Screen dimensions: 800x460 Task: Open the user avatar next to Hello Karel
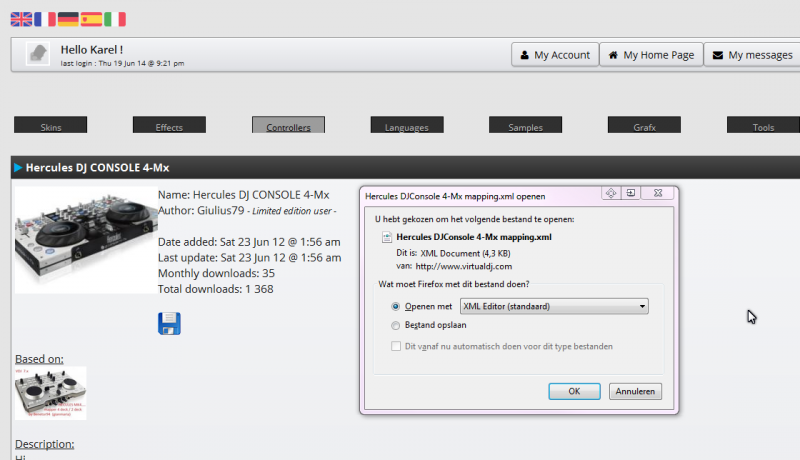click(38, 54)
